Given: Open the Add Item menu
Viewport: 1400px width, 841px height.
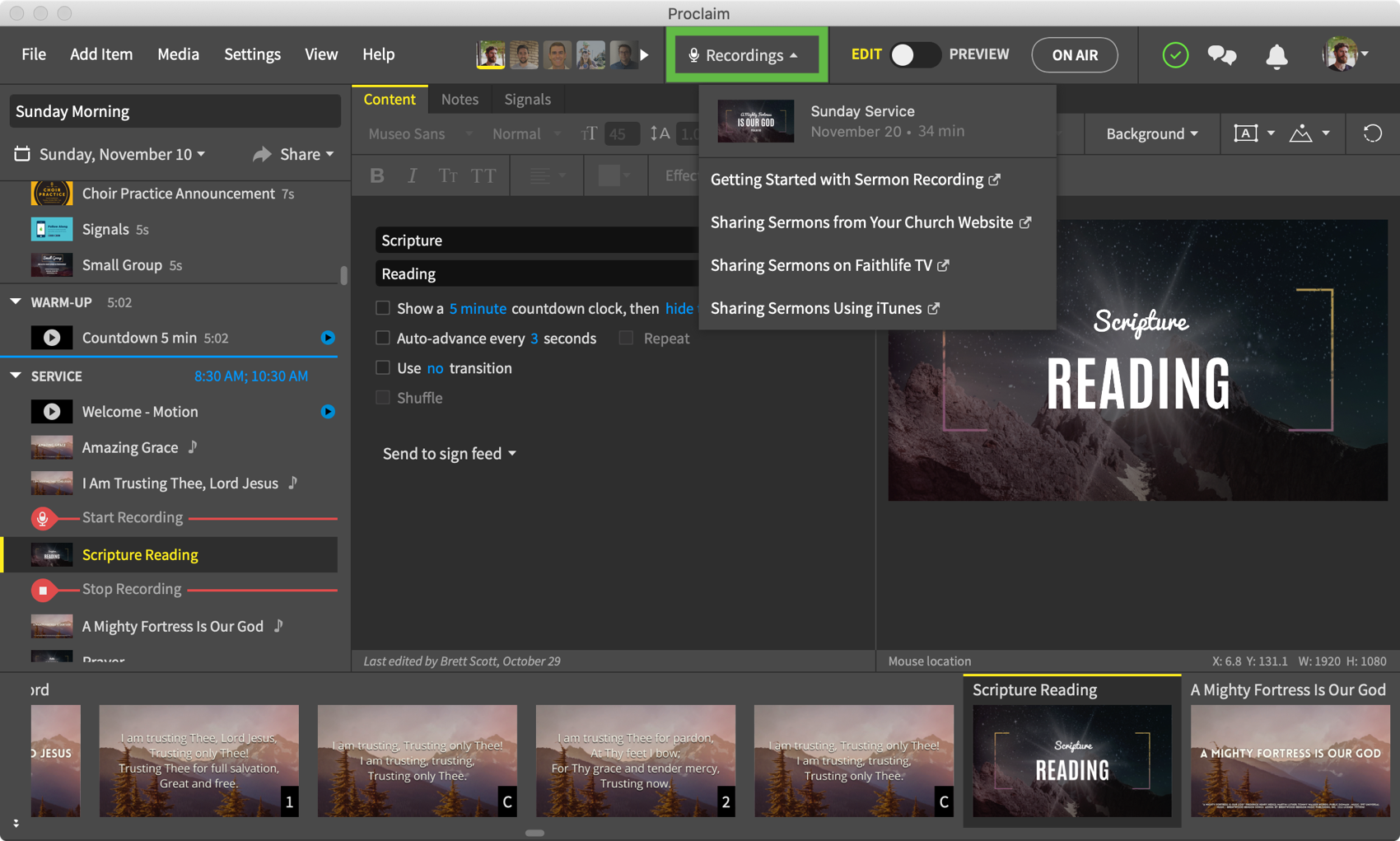Looking at the screenshot, I should [101, 54].
